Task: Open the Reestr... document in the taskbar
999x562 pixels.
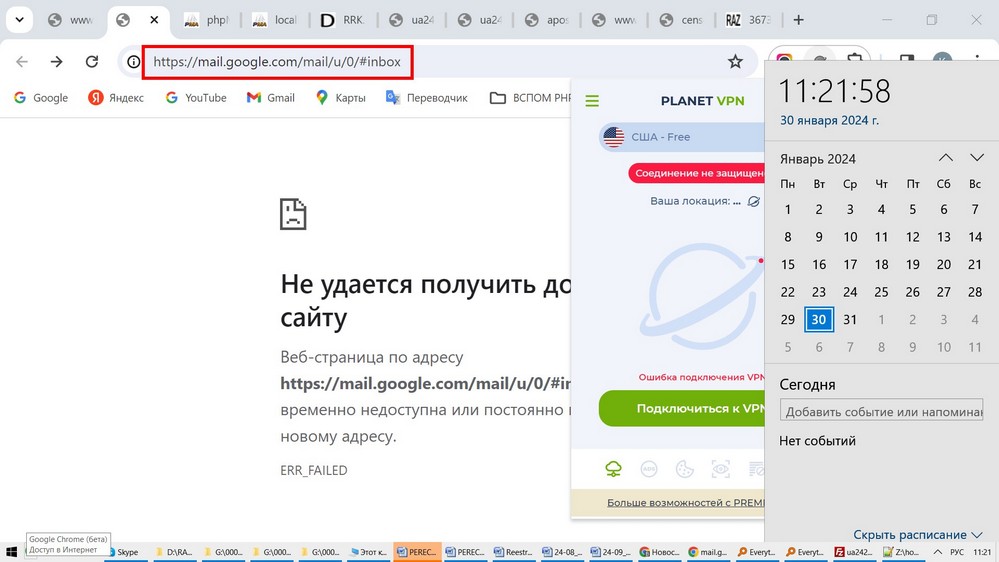Action: [514, 552]
